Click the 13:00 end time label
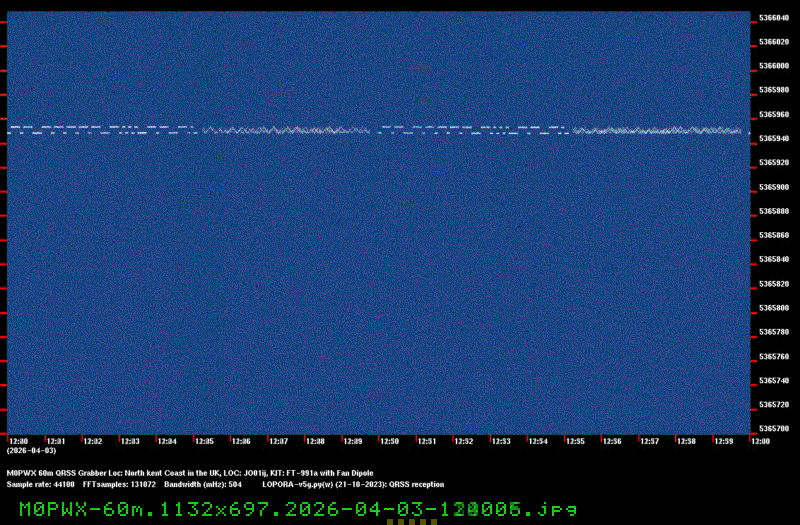 (760, 440)
